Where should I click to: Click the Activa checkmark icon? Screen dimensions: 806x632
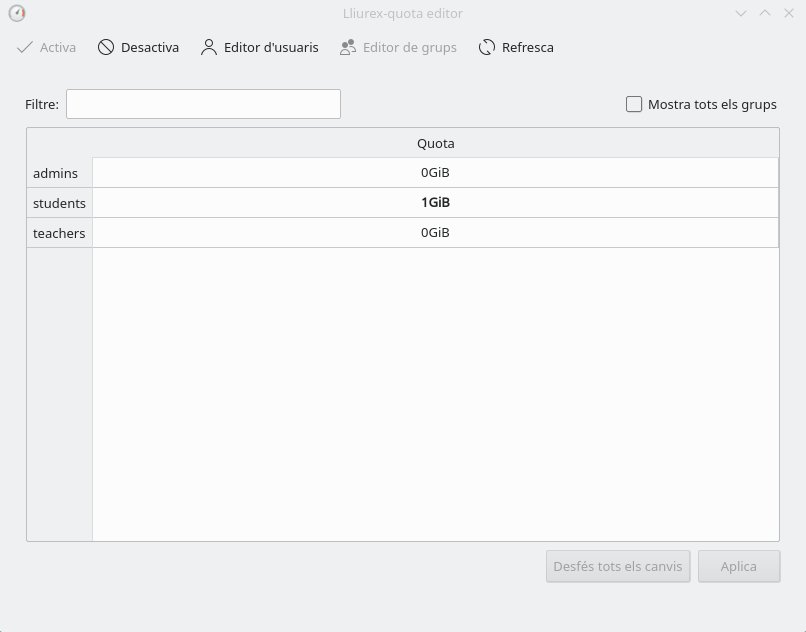click(x=25, y=47)
